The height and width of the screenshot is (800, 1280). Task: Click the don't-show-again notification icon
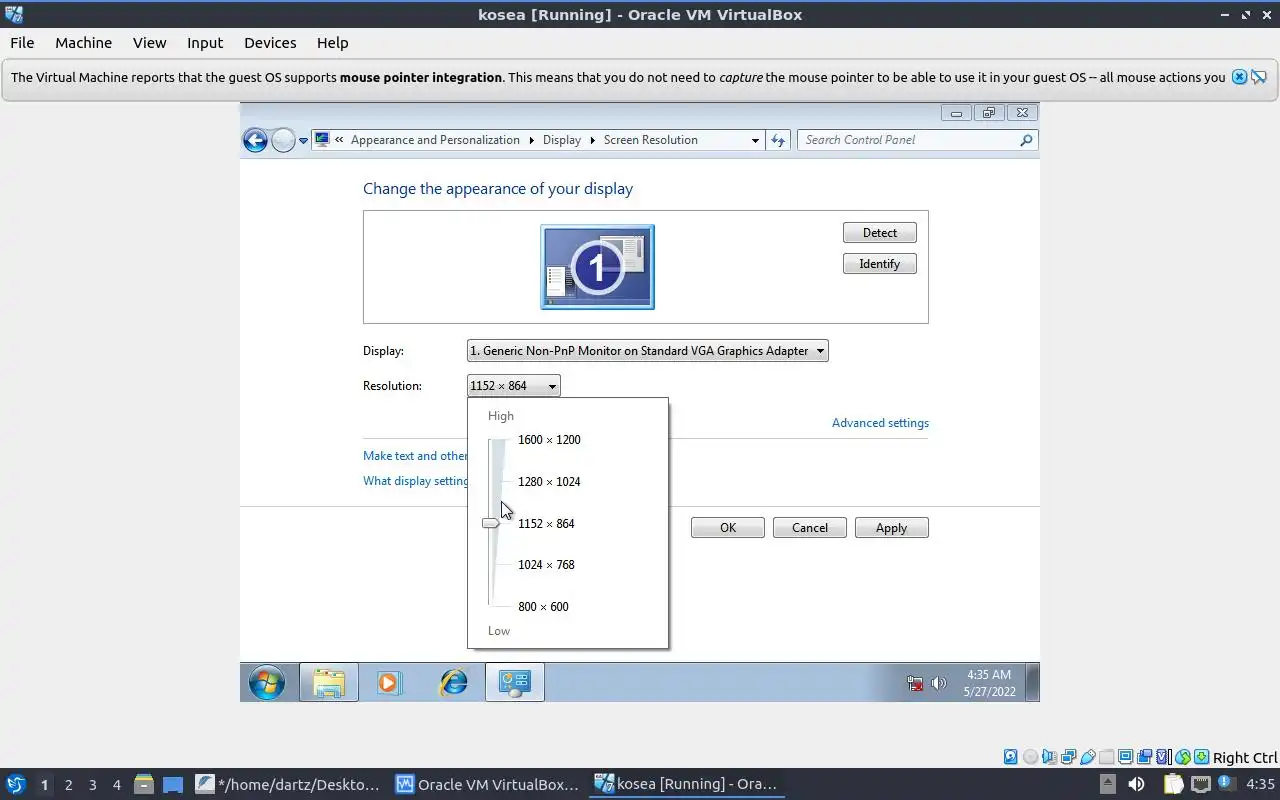pyautogui.click(x=1259, y=77)
